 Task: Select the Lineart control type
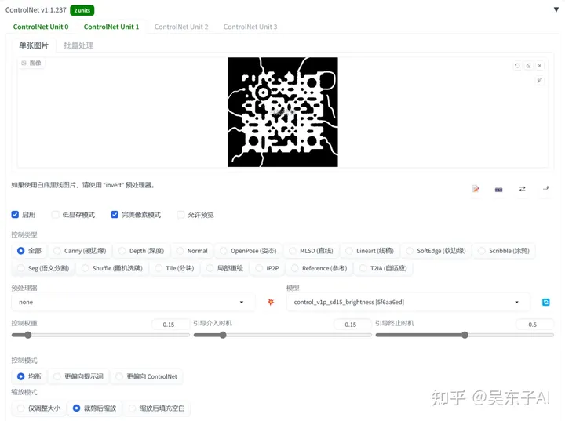pos(370,251)
